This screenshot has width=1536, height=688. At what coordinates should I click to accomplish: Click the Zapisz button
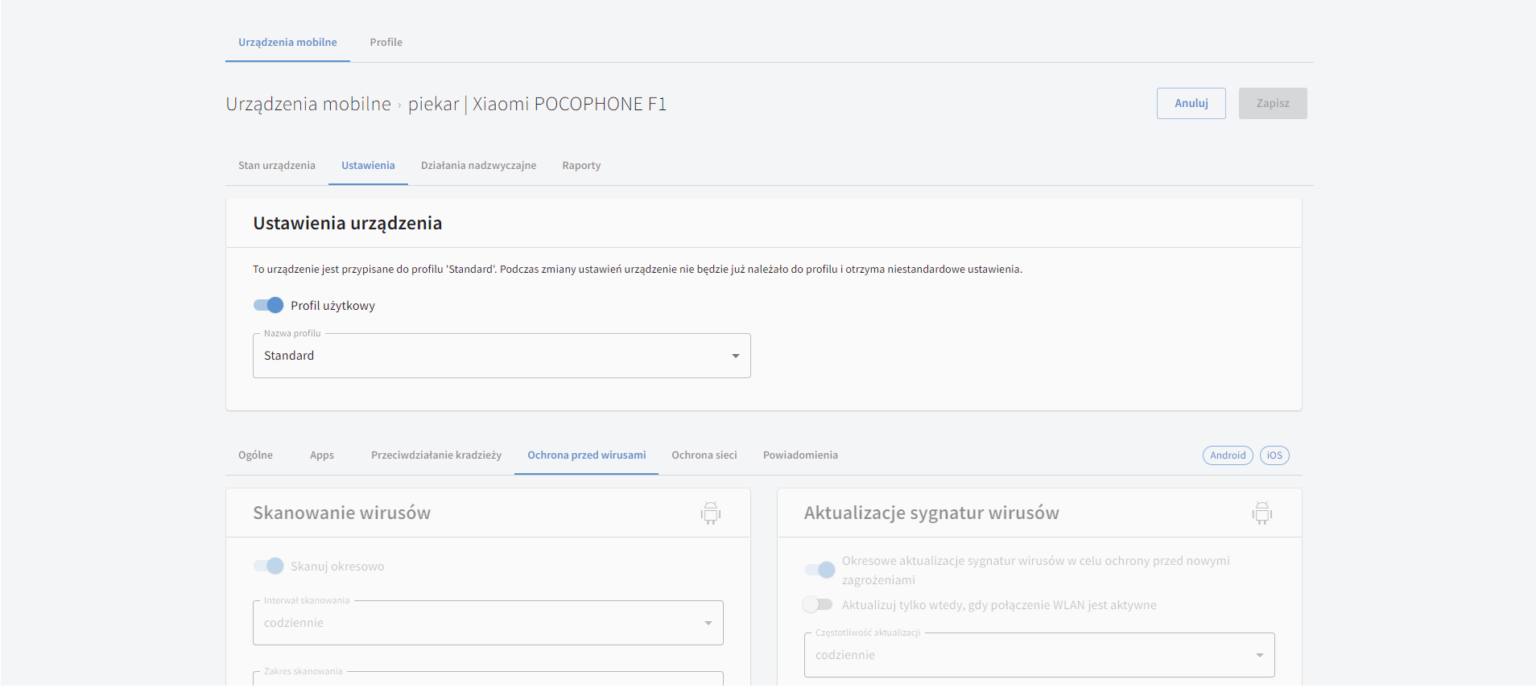coord(1273,103)
